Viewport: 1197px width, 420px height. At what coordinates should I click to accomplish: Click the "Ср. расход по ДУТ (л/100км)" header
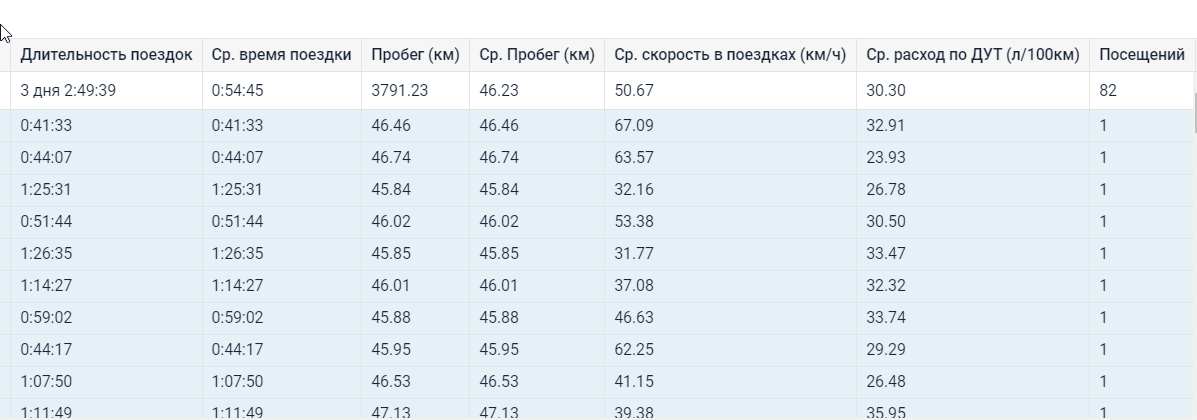(x=973, y=55)
